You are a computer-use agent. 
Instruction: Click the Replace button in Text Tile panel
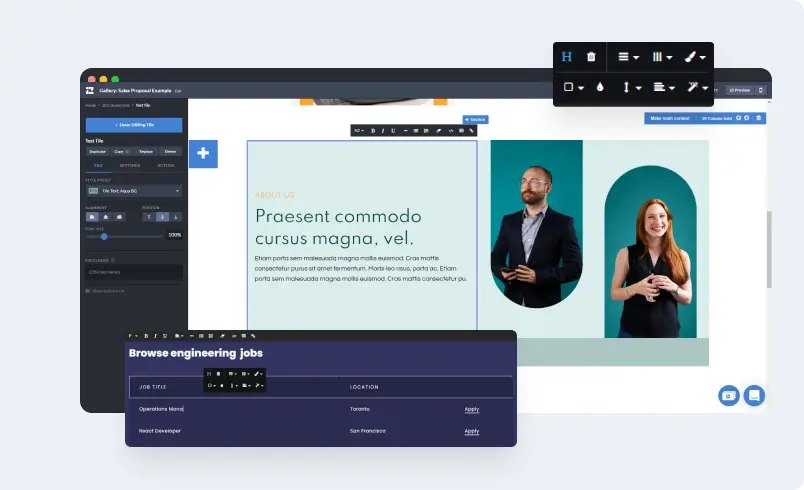coord(146,152)
